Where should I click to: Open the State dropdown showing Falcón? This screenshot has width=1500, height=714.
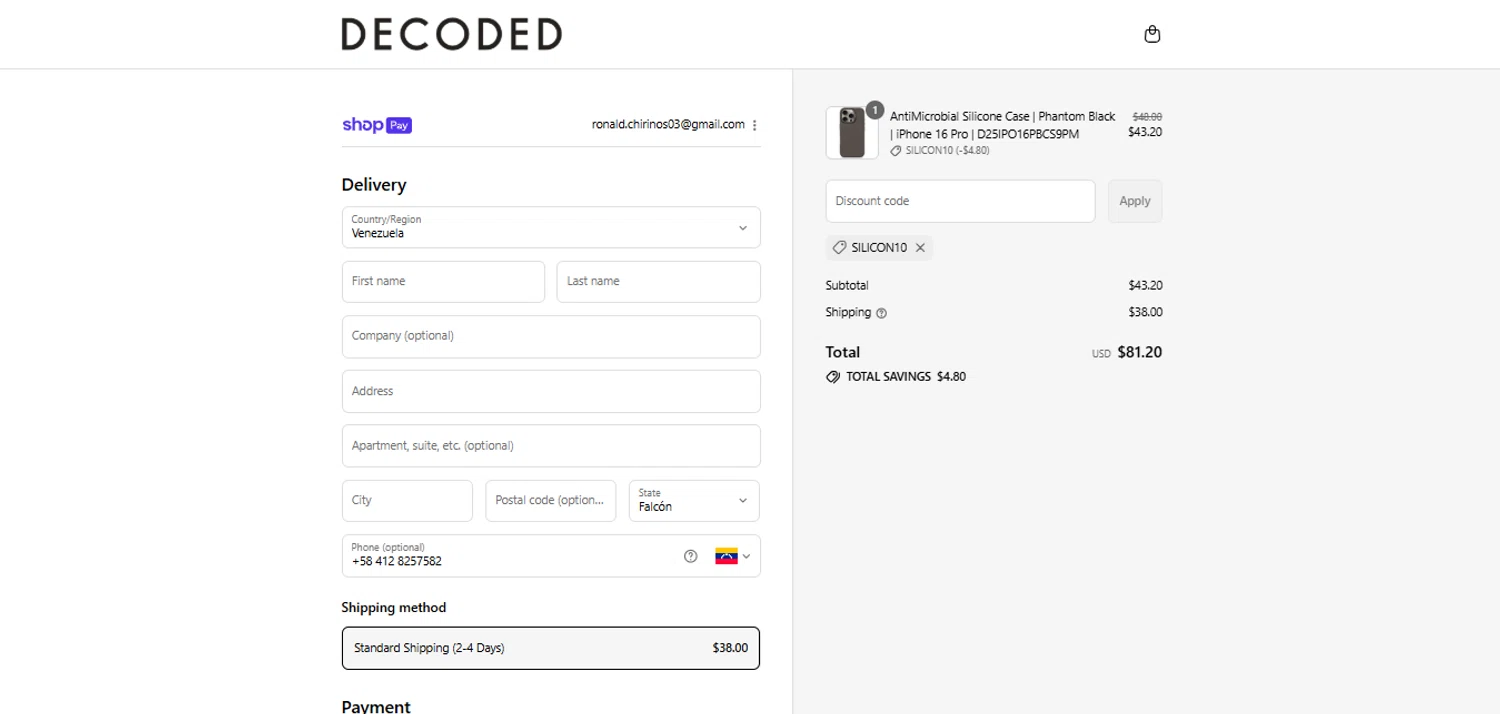pos(694,500)
